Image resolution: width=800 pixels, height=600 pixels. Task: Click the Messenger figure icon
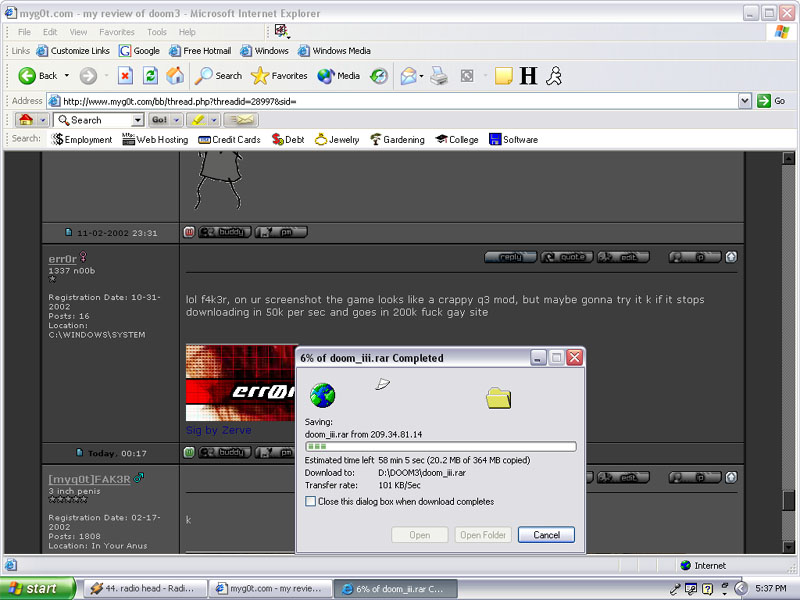pos(554,76)
